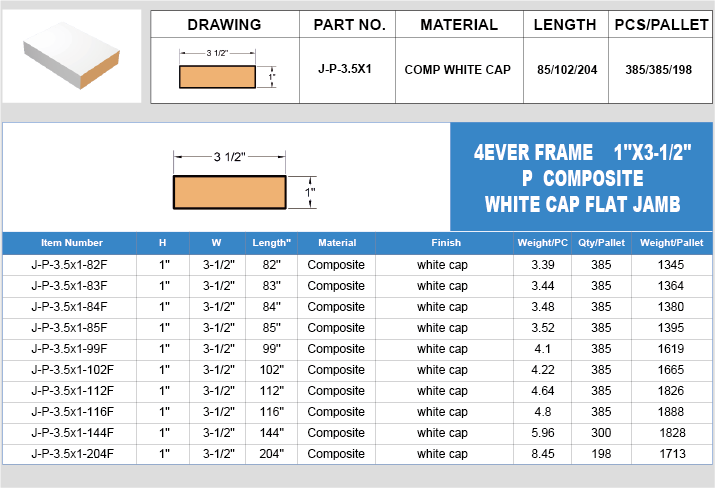Click the Material column header in lower table
The height and width of the screenshot is (488, 715).
[x=337, y=243]
